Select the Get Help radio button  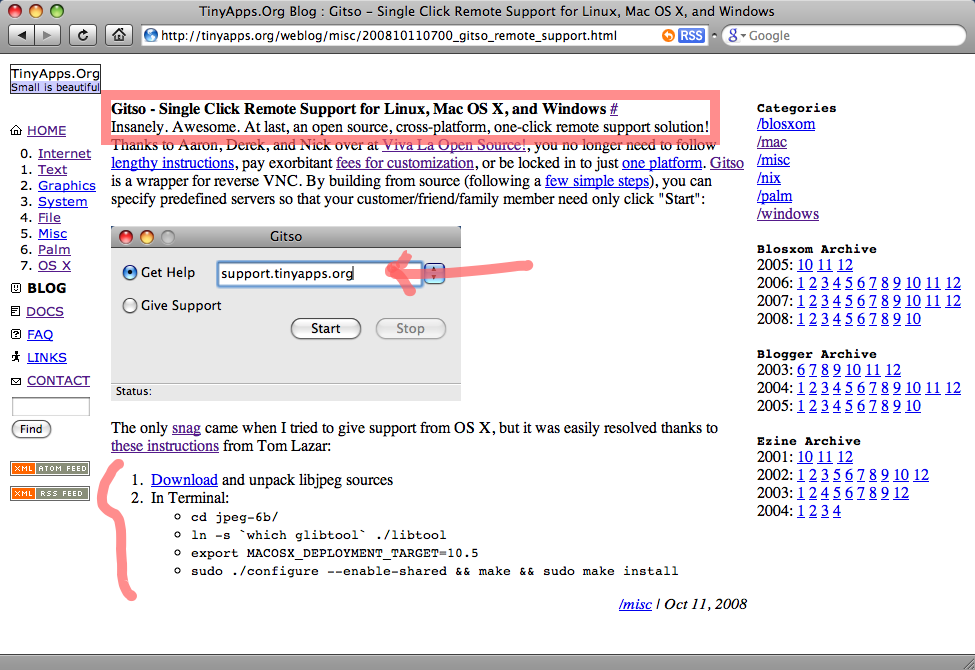click(130, 273)
